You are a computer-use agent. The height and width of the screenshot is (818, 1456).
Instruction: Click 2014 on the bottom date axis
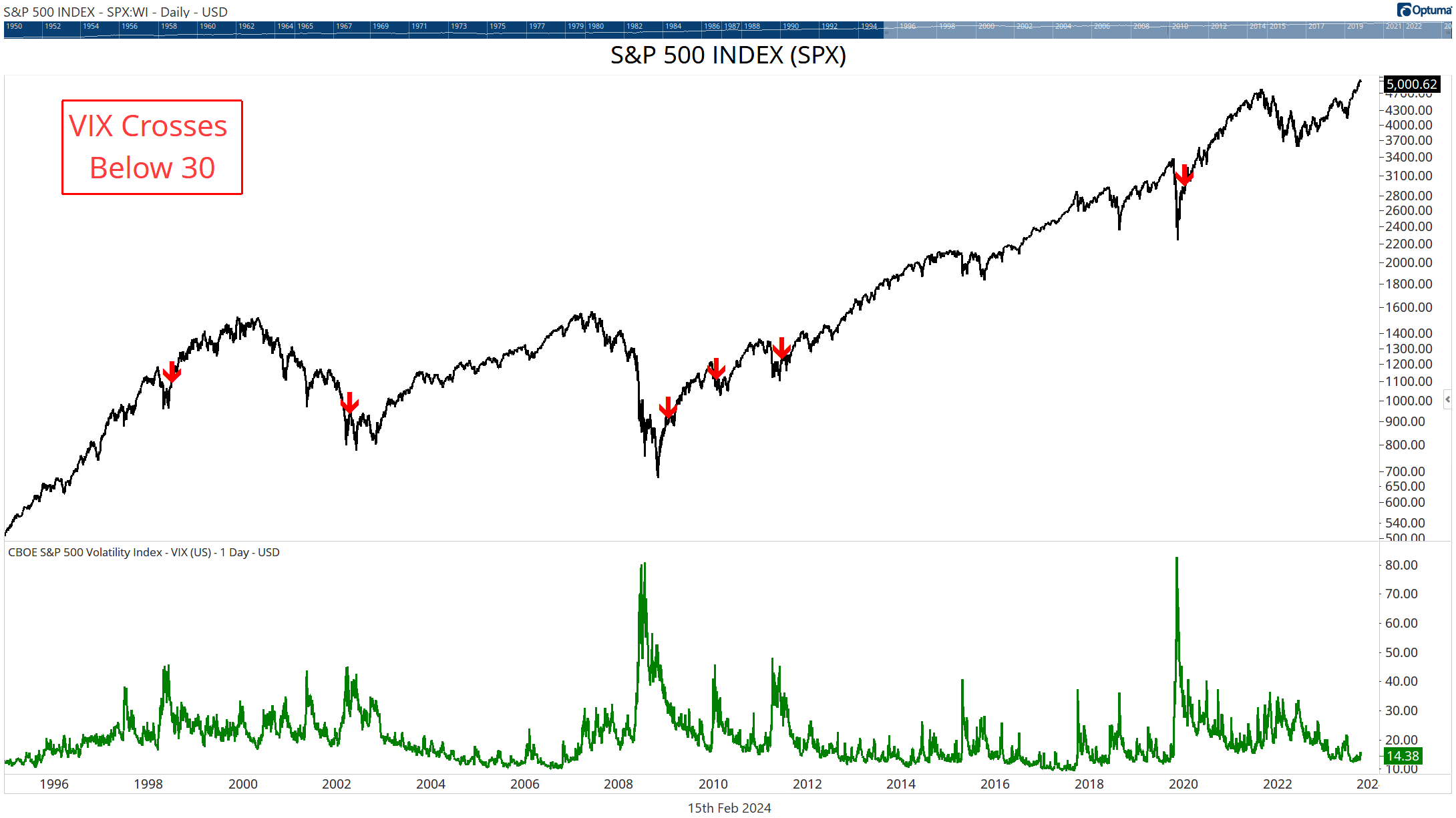[901, 784]
